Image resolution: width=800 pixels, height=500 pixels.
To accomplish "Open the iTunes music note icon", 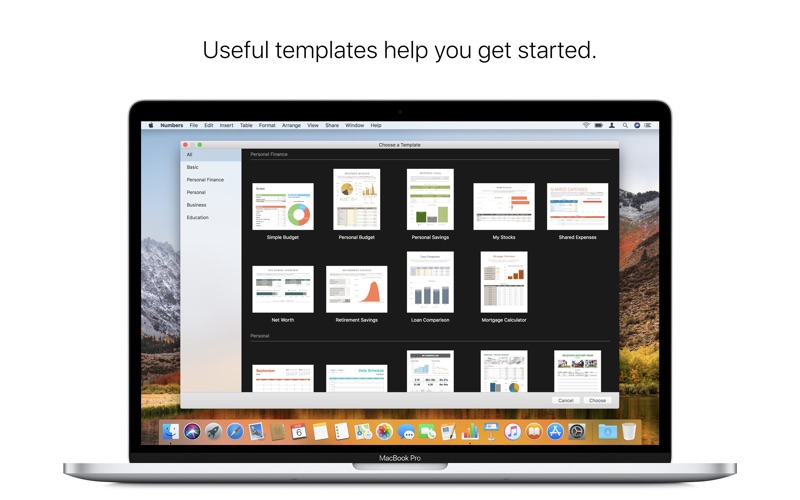I will 512,432.
